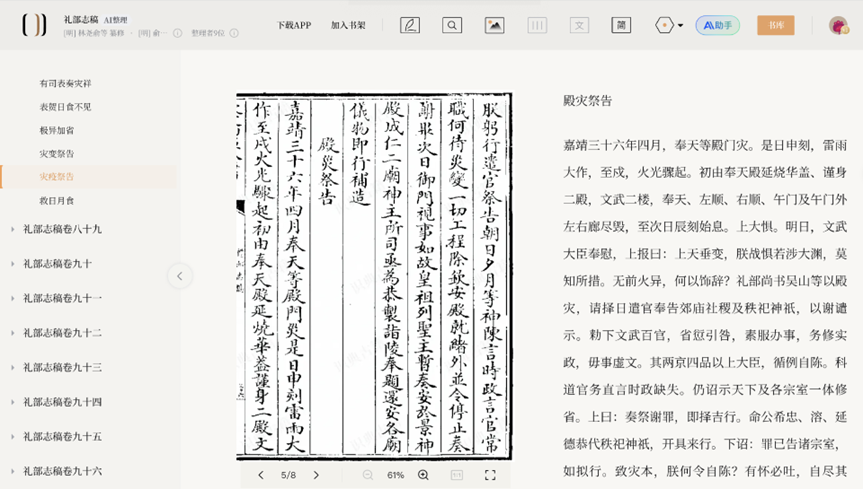Screen dimensions: 863x489
Task: Toggle the scanned image view icon
Action: (494, 25)
